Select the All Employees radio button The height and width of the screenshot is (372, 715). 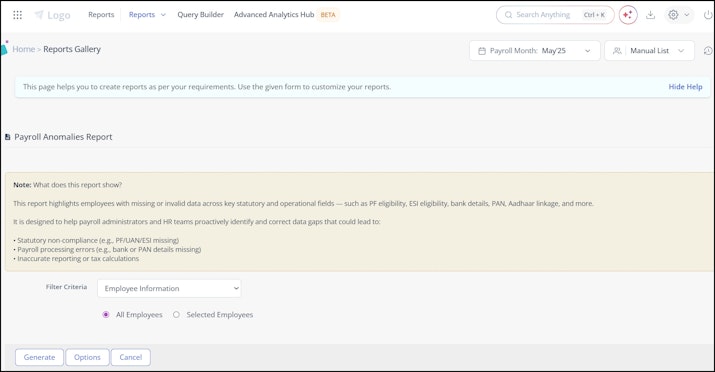pyautogui.click(x=106, y=315)
